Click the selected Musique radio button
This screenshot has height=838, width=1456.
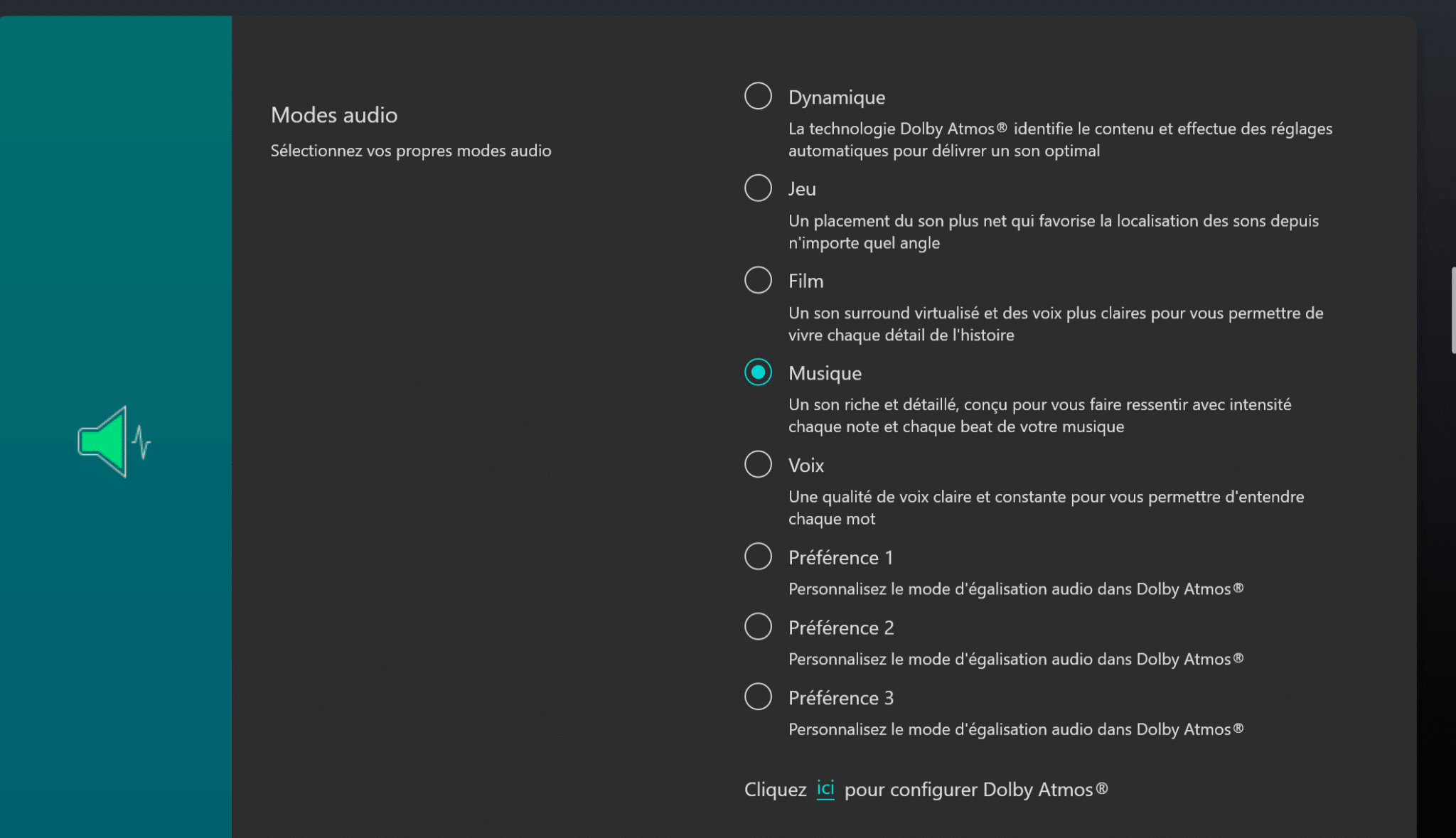758,372
